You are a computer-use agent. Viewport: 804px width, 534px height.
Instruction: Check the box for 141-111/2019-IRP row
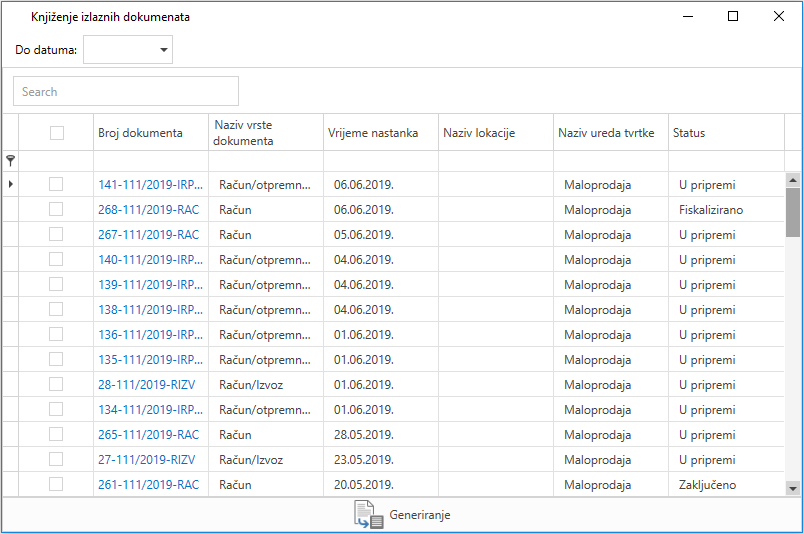(56, 184)
